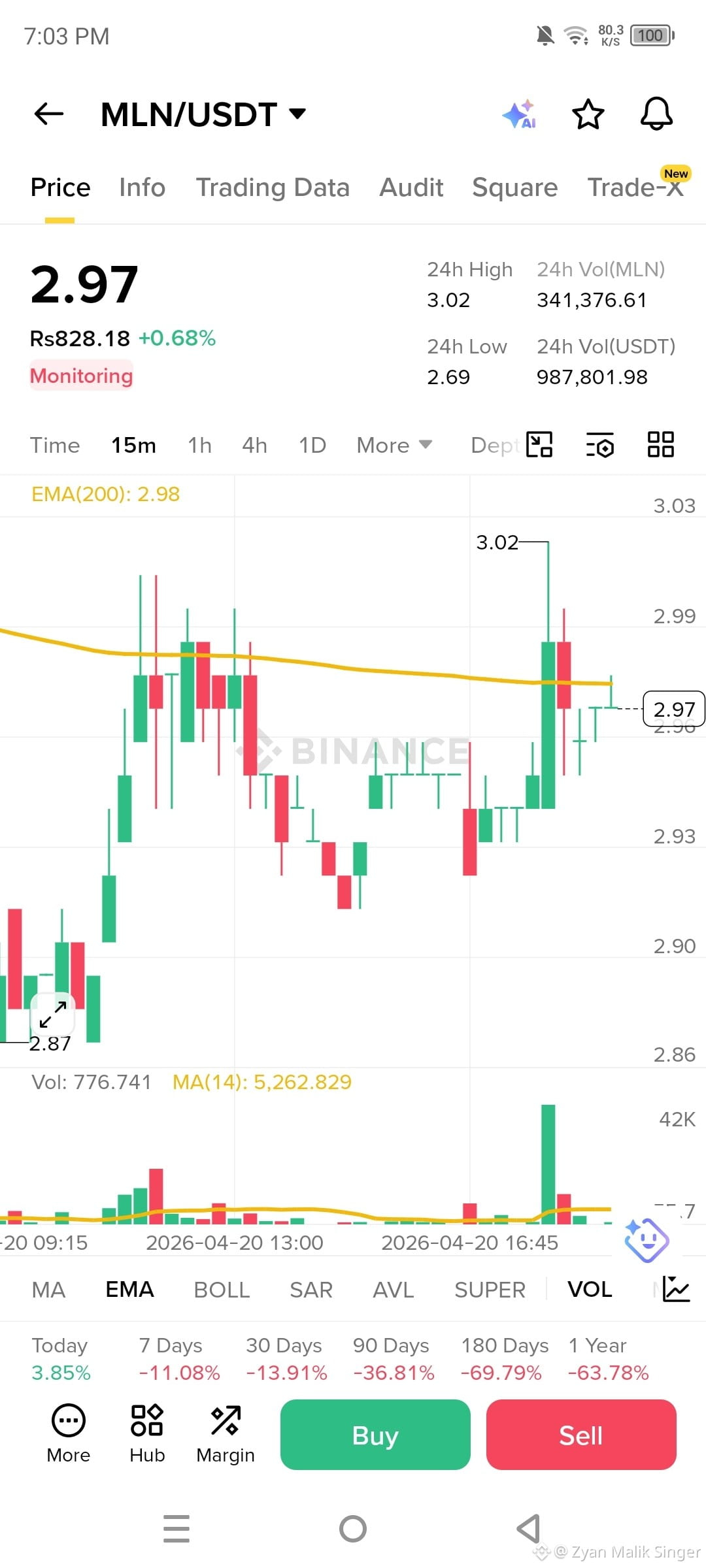Toggle the EMA indicator
Viewport: 706px width, 1568px height.
pyautogui.click(x=129, y=1290)
